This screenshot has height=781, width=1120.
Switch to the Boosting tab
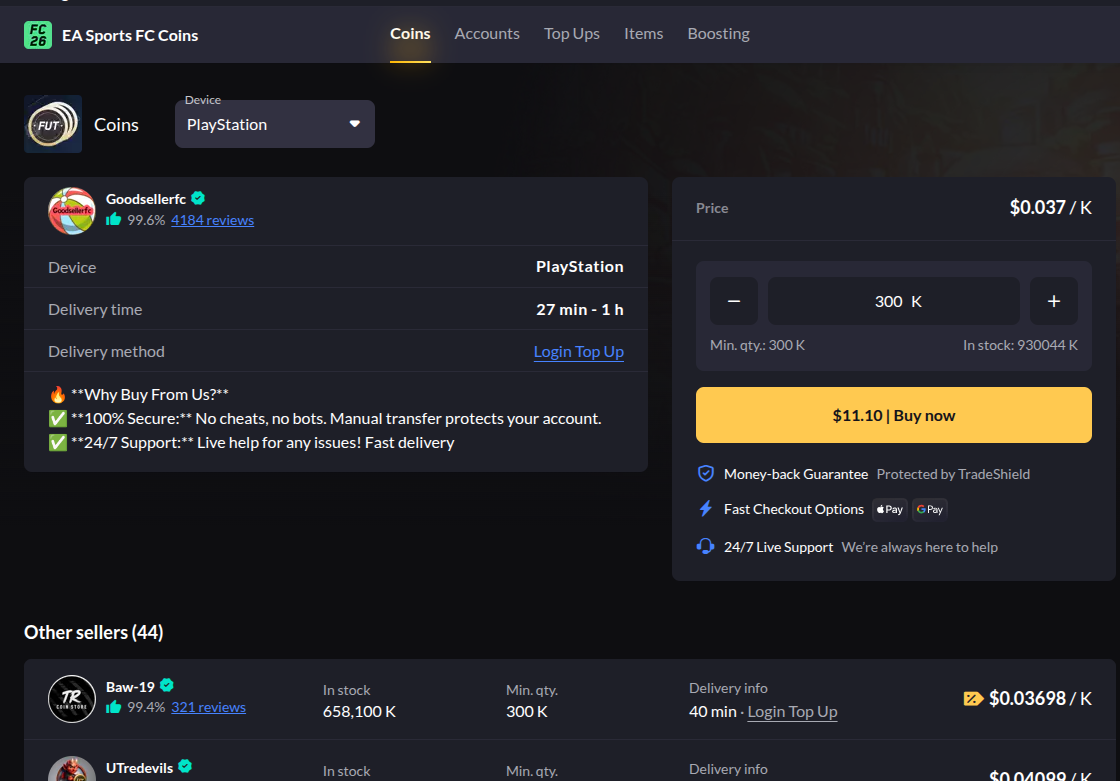click(718, 33)
